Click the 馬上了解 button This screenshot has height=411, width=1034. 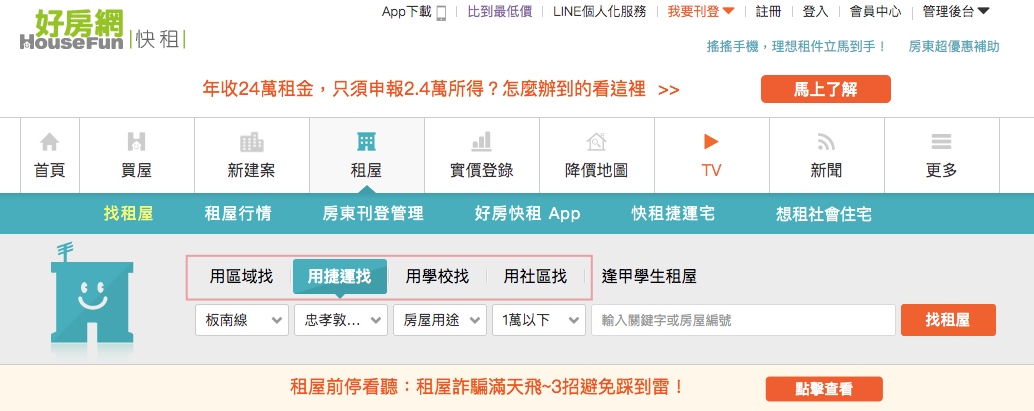coord(825,89)
